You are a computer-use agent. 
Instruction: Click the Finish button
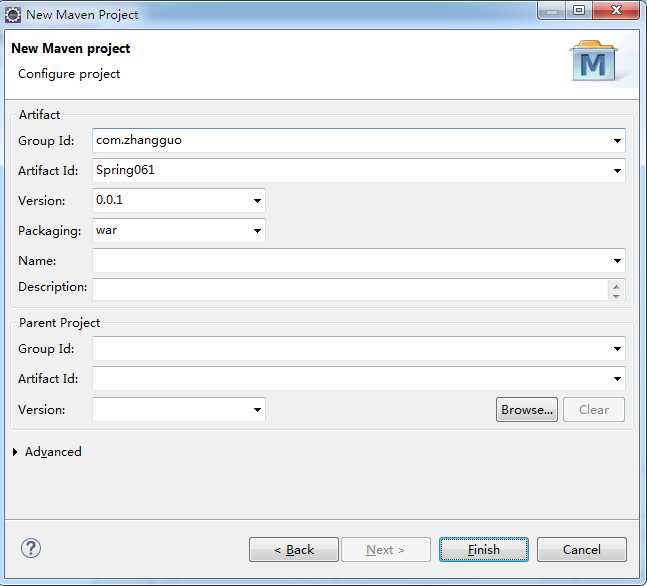point(484,550)
